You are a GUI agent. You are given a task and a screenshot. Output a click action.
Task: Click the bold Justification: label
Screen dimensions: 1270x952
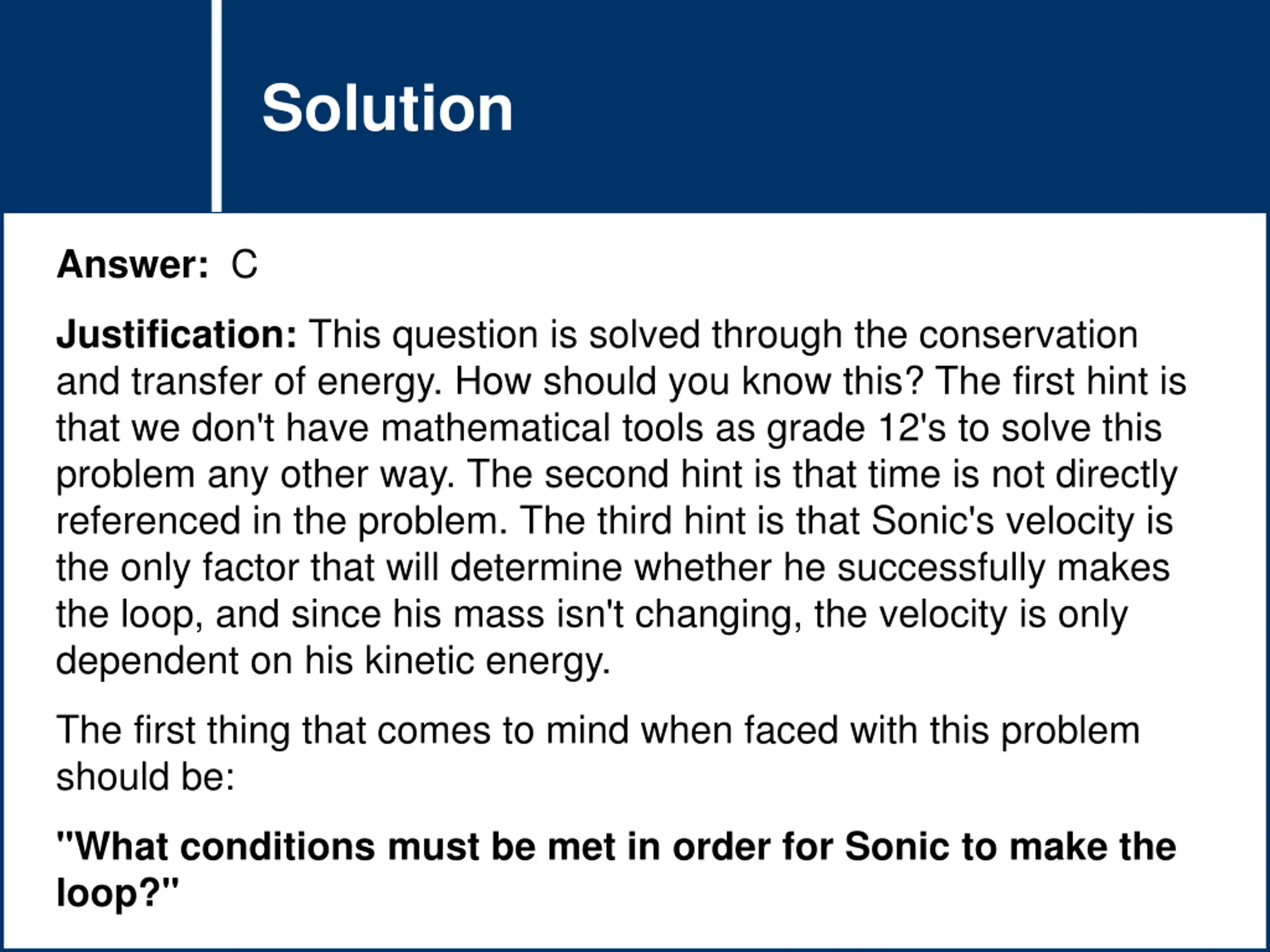177,335
